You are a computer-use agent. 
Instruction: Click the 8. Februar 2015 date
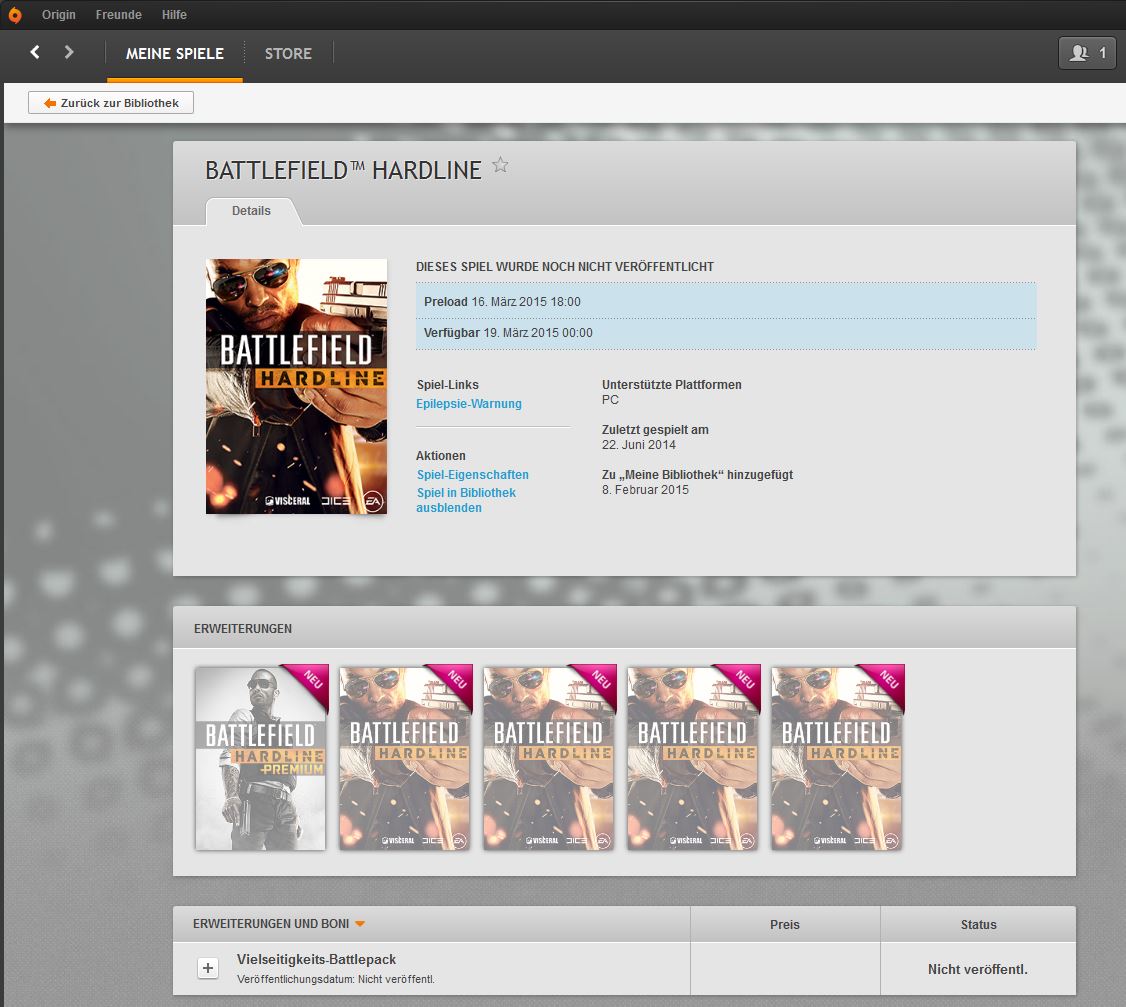click(645, 490)
